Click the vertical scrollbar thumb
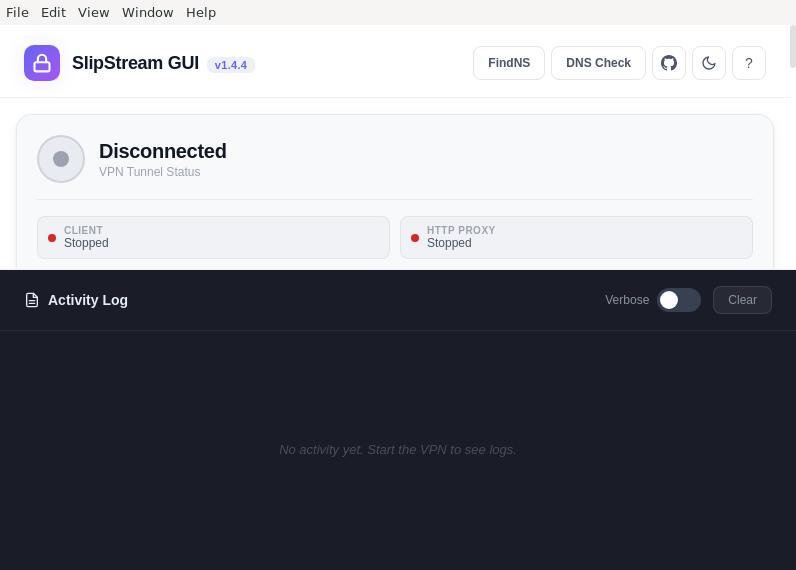The image size is (796, 570). (793, 47)
